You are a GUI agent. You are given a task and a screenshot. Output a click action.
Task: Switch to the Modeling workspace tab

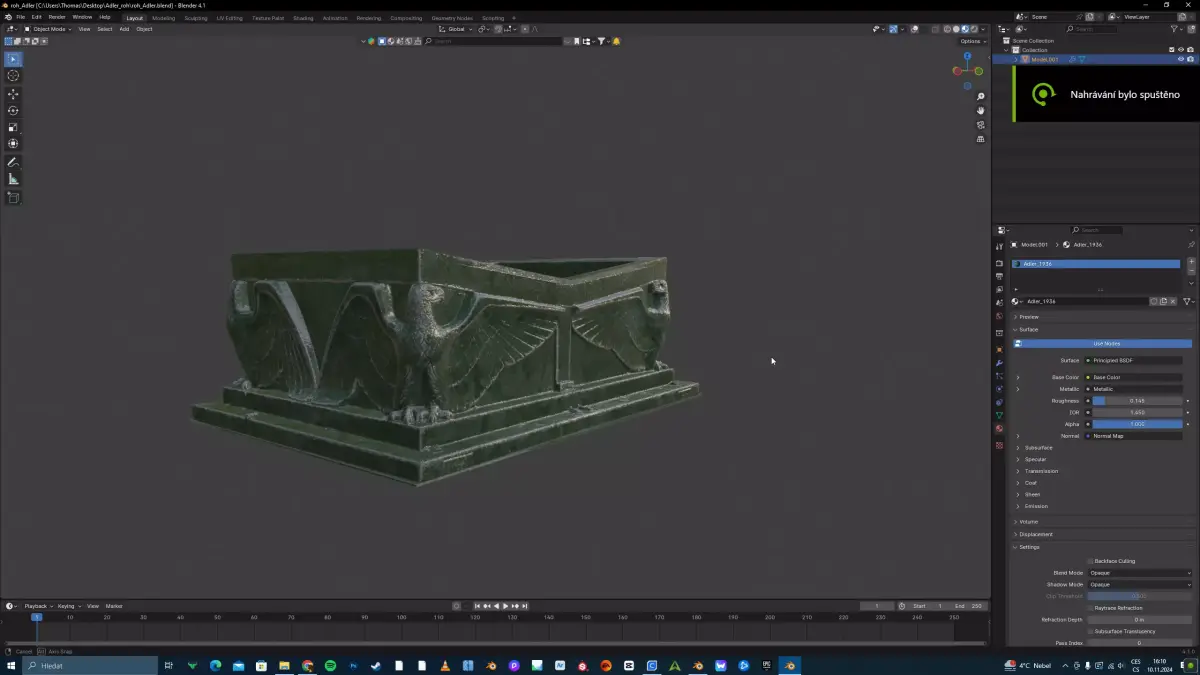pyautogui.click(x=163, y=18)
